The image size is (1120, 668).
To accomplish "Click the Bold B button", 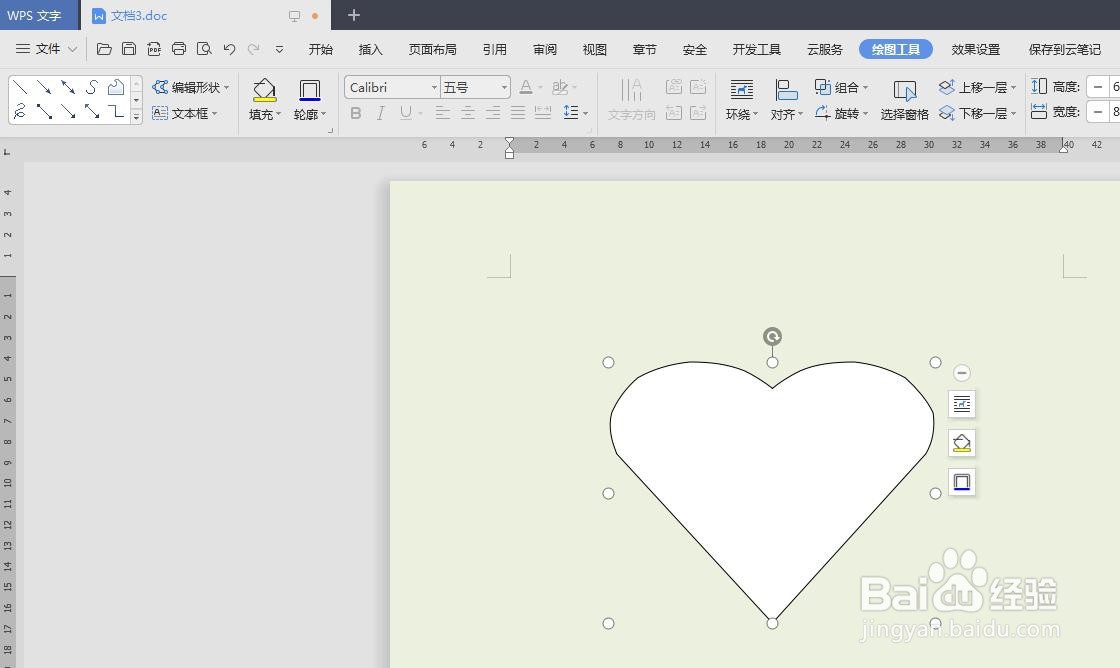I will click(x=356, y=113).
